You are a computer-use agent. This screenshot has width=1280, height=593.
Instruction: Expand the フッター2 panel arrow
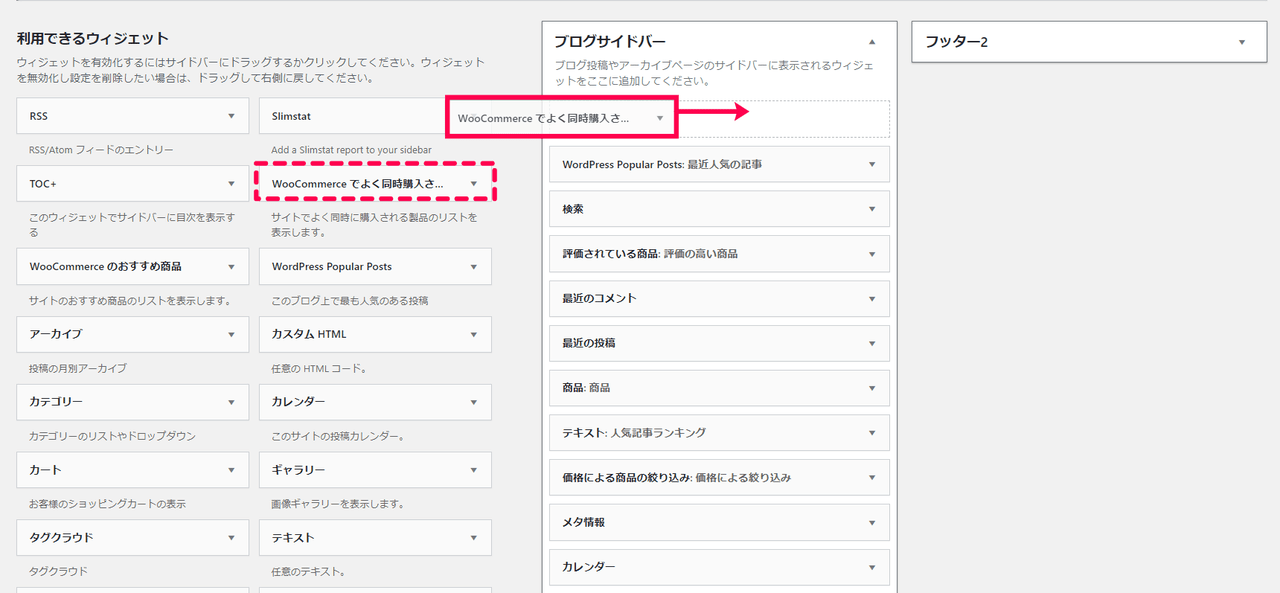[x=1242, y=42]
